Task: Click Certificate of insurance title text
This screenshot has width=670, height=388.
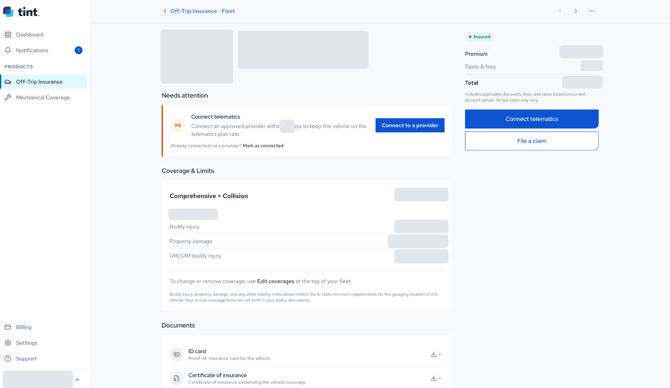Action: coord(217,375)
